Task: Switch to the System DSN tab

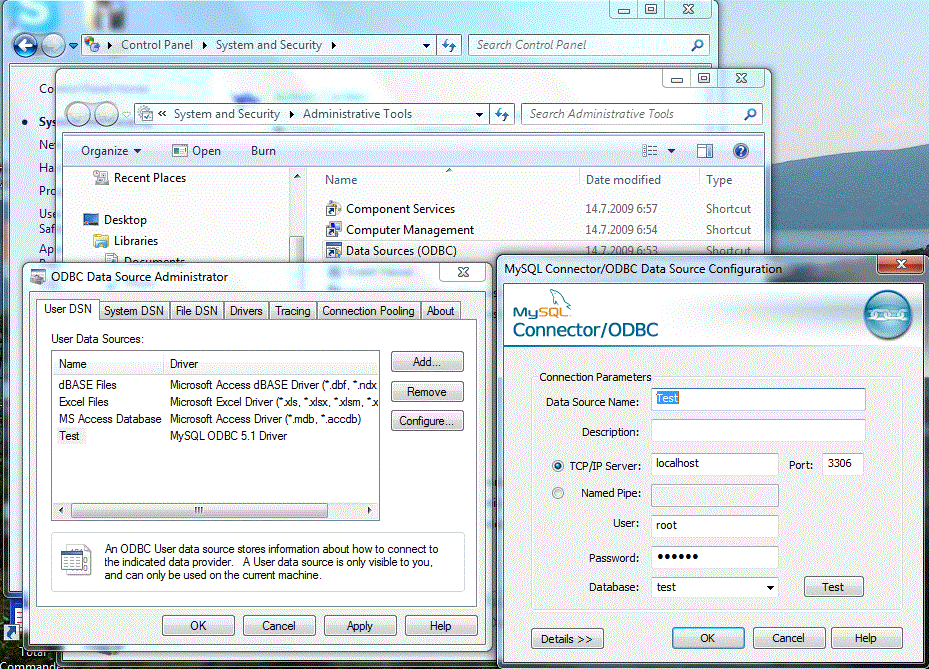Action: (x=134, y=311)
